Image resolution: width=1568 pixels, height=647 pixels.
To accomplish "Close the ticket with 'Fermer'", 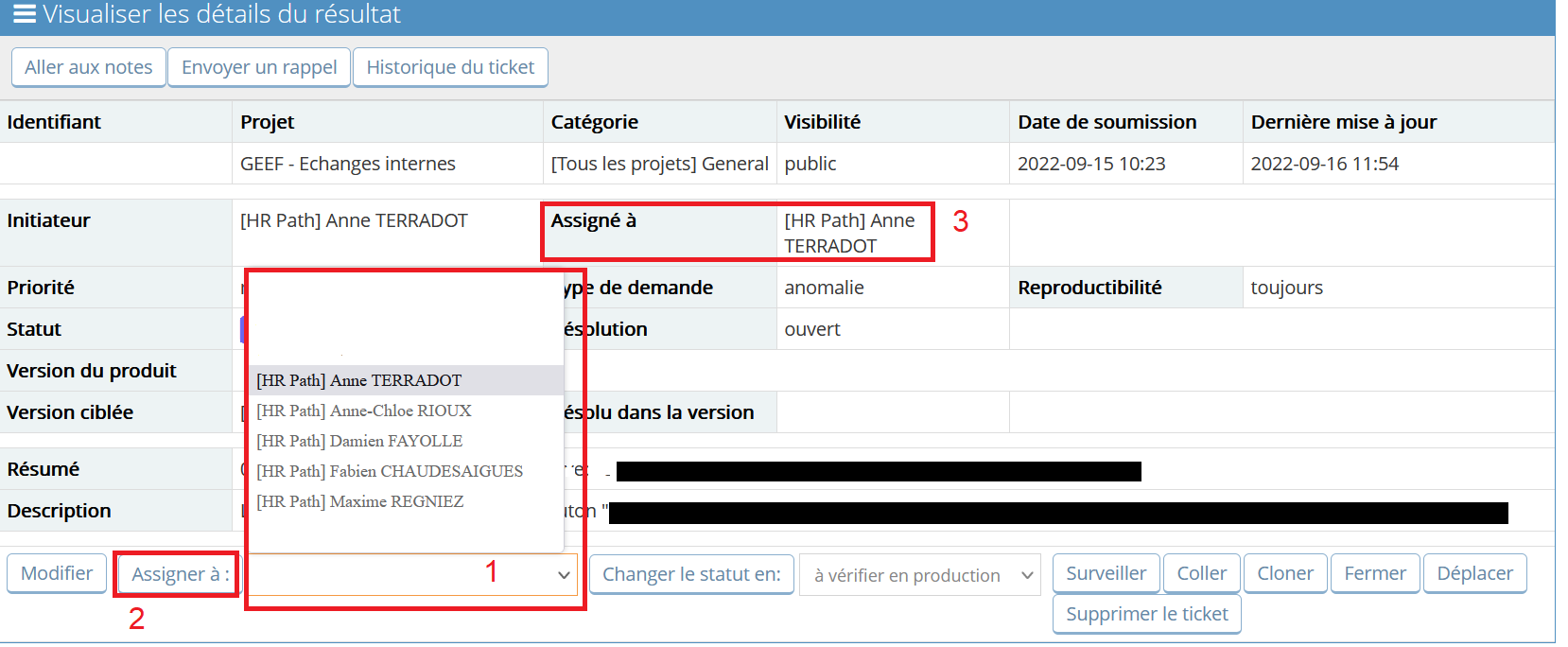I will point(1375,573).
